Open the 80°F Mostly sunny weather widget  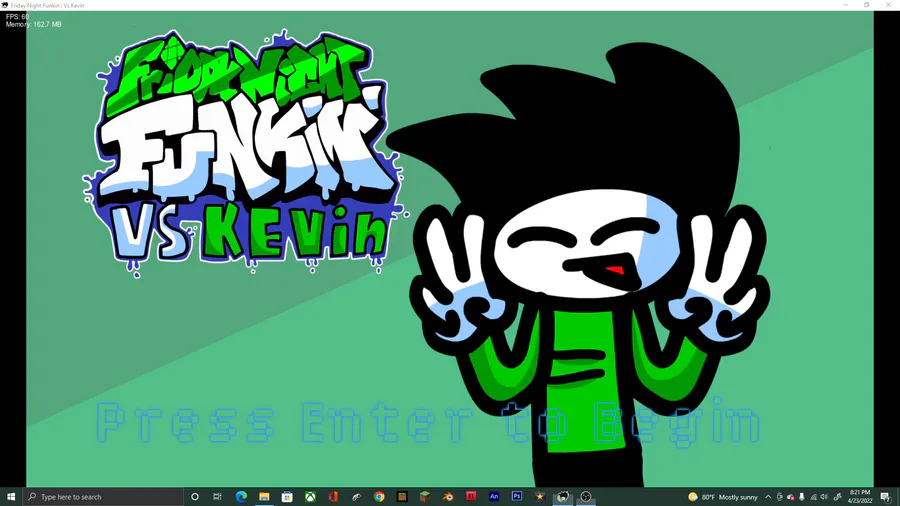click(723, 497)
